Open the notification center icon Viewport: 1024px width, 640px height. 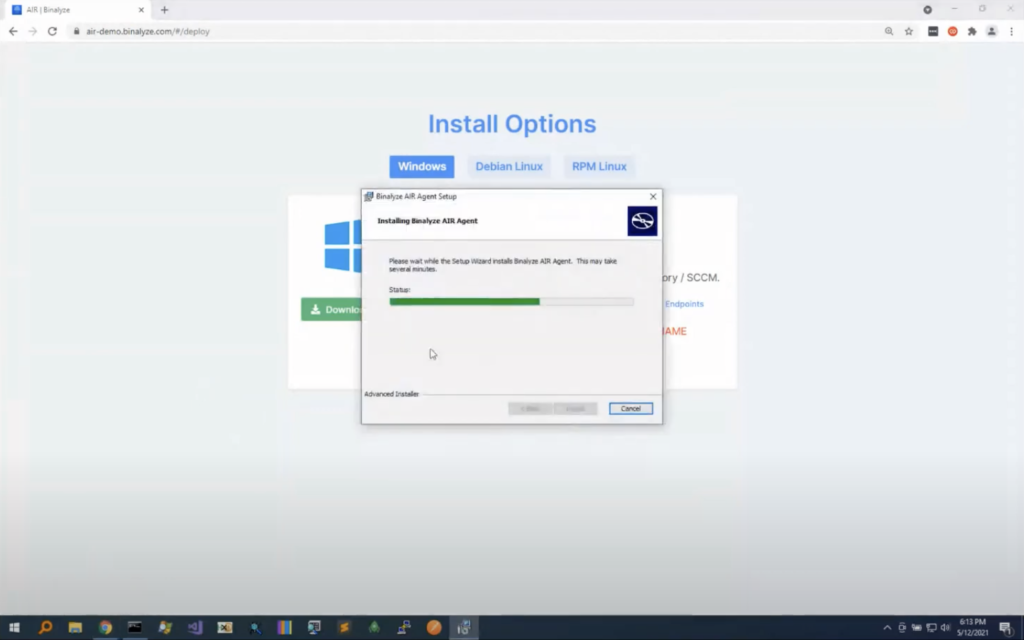(1006, 628)
